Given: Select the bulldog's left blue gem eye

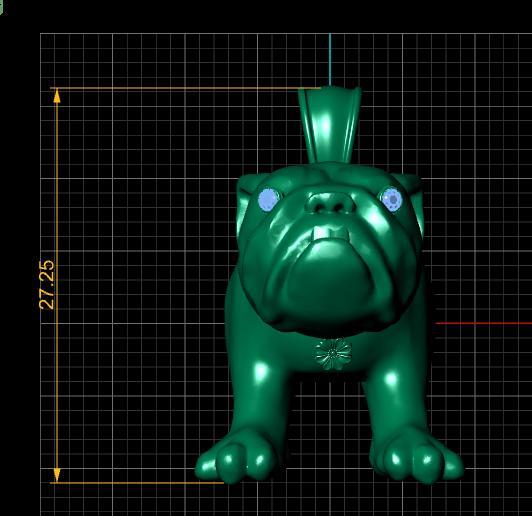Looking at the screenshot, I should pos(268,199).
